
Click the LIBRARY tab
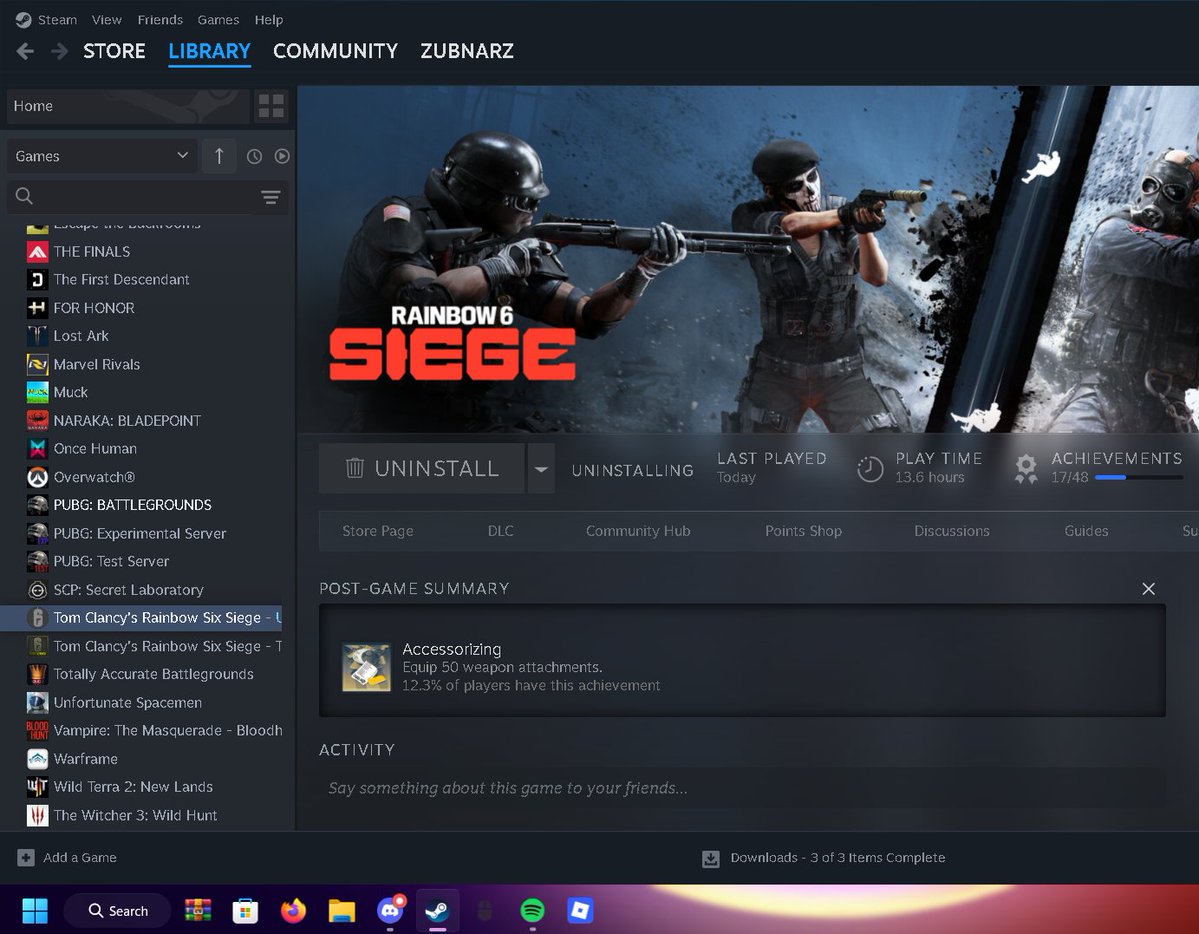click(210, 51)
